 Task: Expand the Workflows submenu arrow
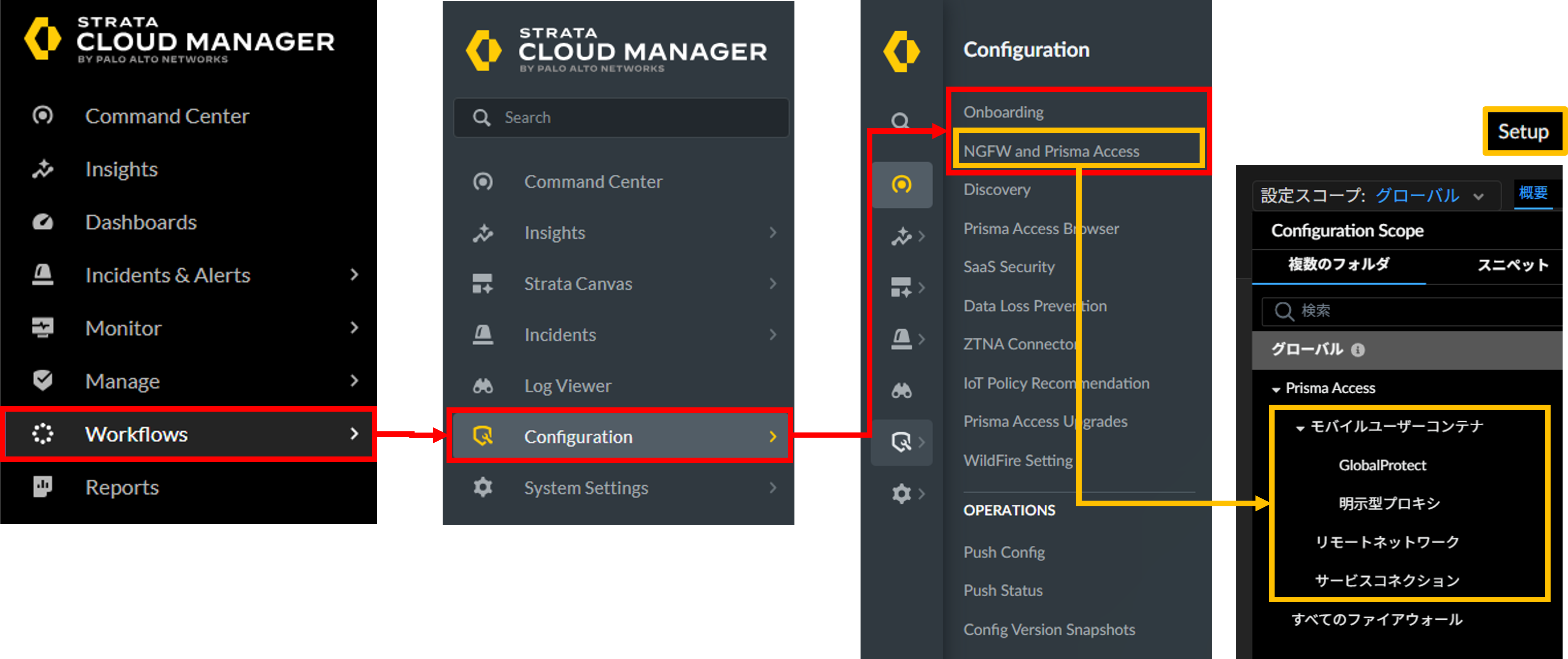coord(354,434)
